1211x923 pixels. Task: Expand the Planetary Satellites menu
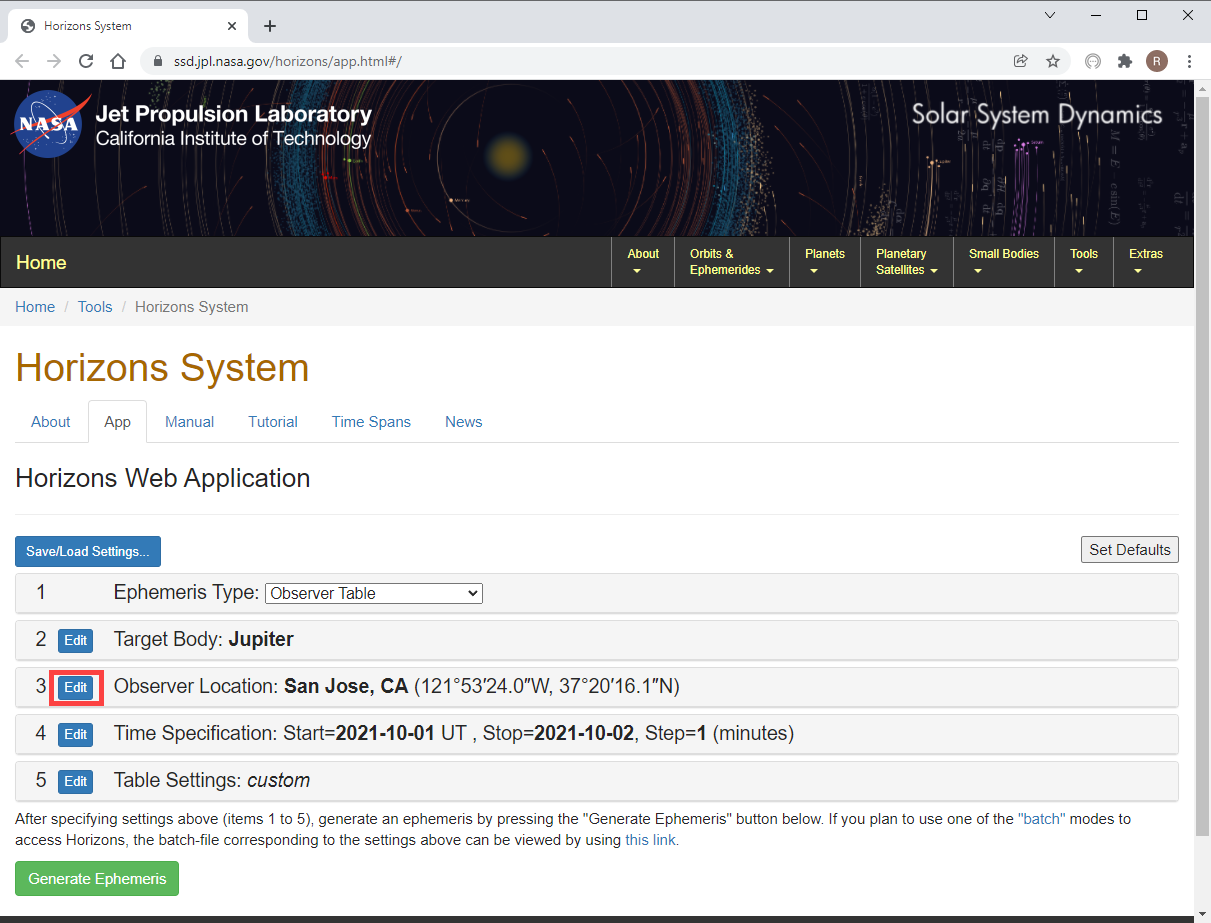[x=907, y=262]
